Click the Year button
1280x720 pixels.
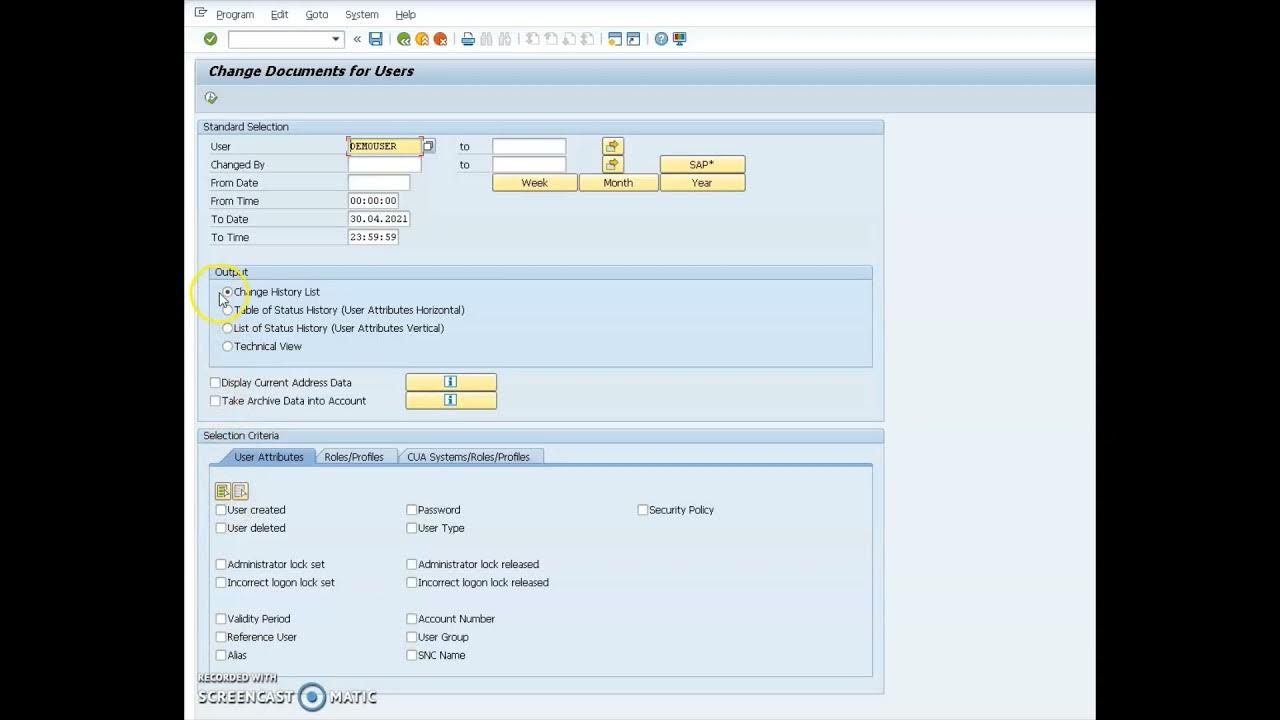pyautogui.click(x=702, y=183)
